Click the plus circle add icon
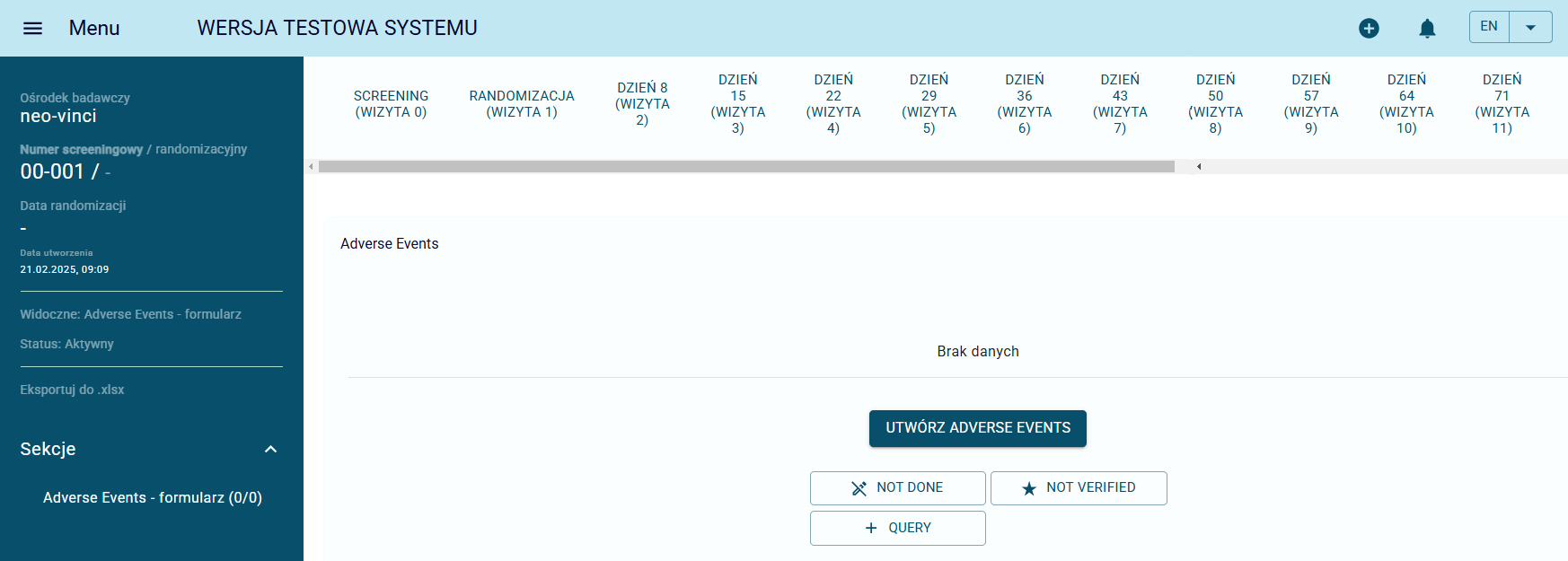 pos(1369,29)
